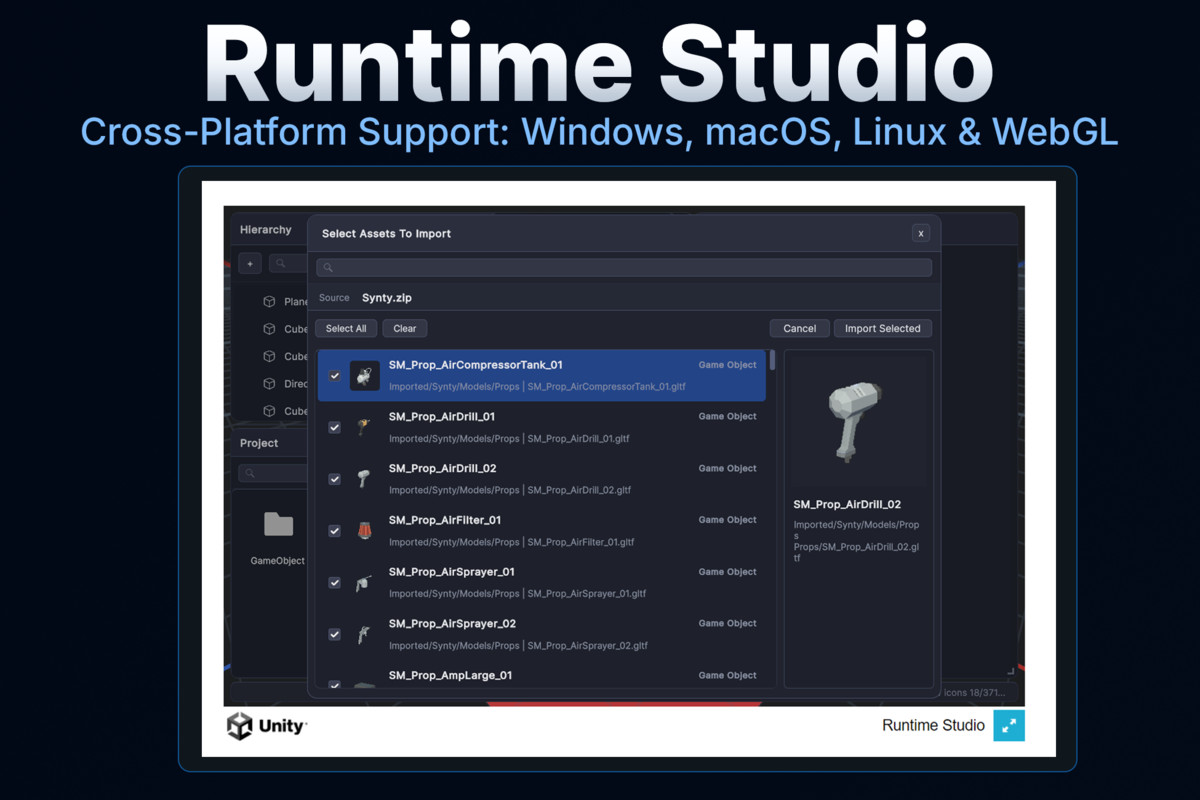Screen dimensions: 1200x800
Task: Click the red SM_Prop_AirFilter_01 thumbnail
Action: [x=364, y=531]
